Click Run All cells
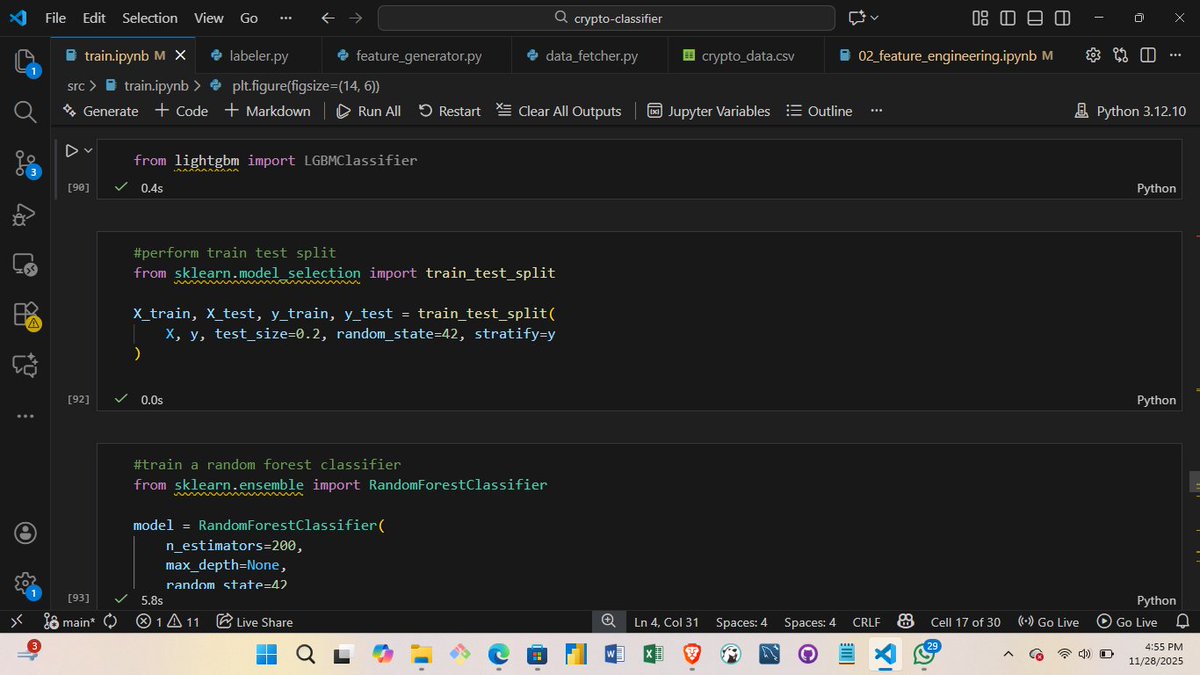The width and height of the screenshot is (1200, 675). click(x=369, y=111)
